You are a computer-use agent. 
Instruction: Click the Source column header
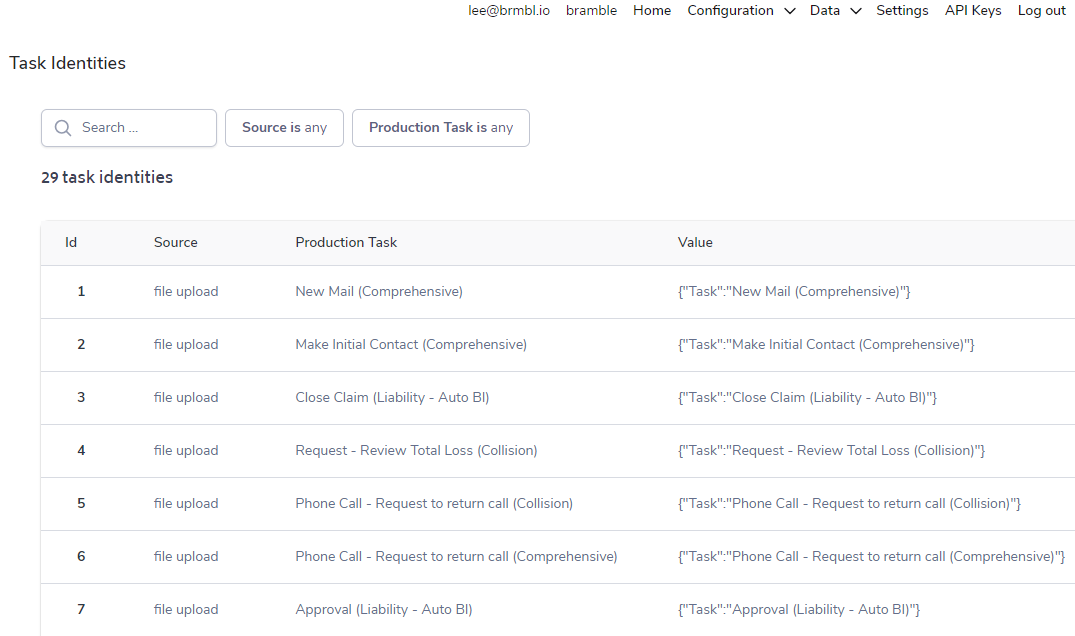point(176,242)
